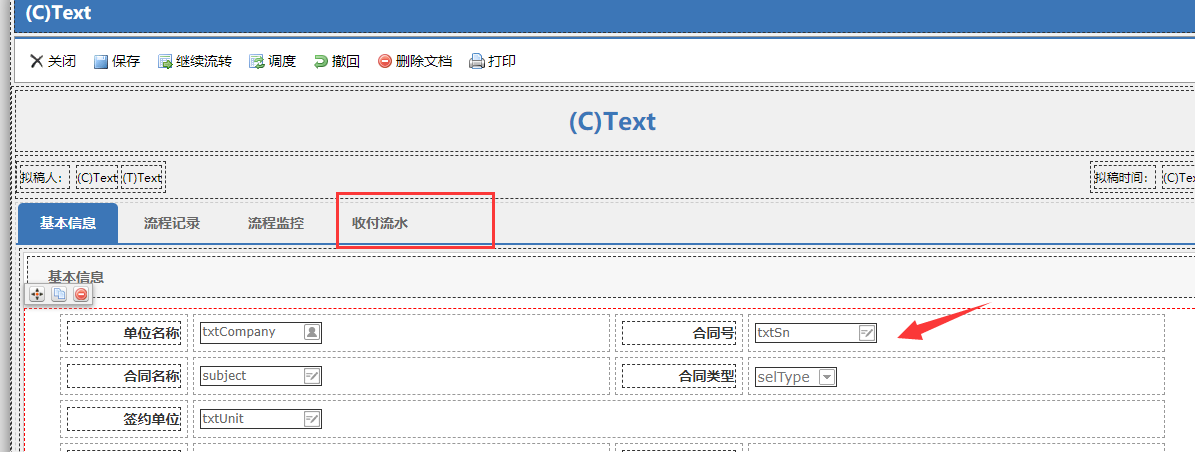The height and width of the screenshot is (452, 1195).
Task: Open the selType dropdown arrow
Action: point(827,377)
